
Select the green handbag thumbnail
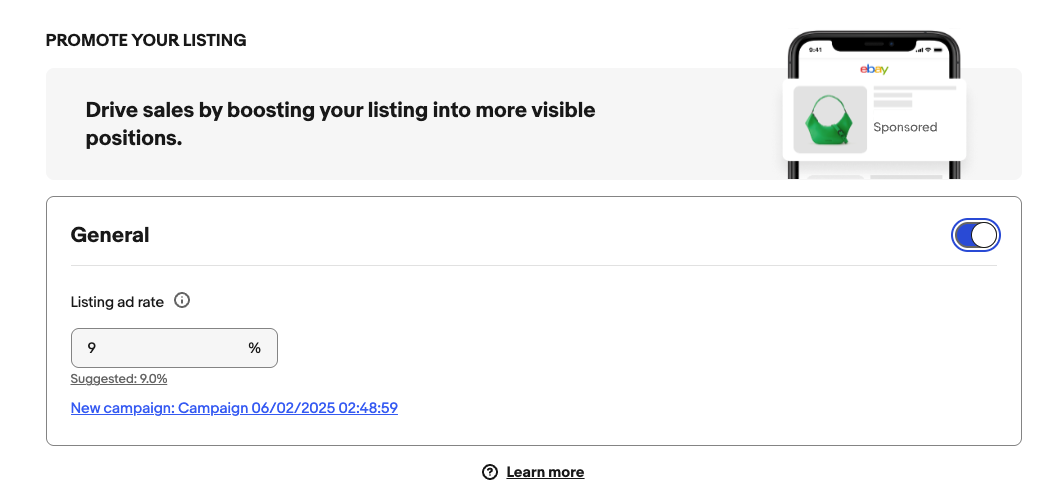tap(830, 119)
